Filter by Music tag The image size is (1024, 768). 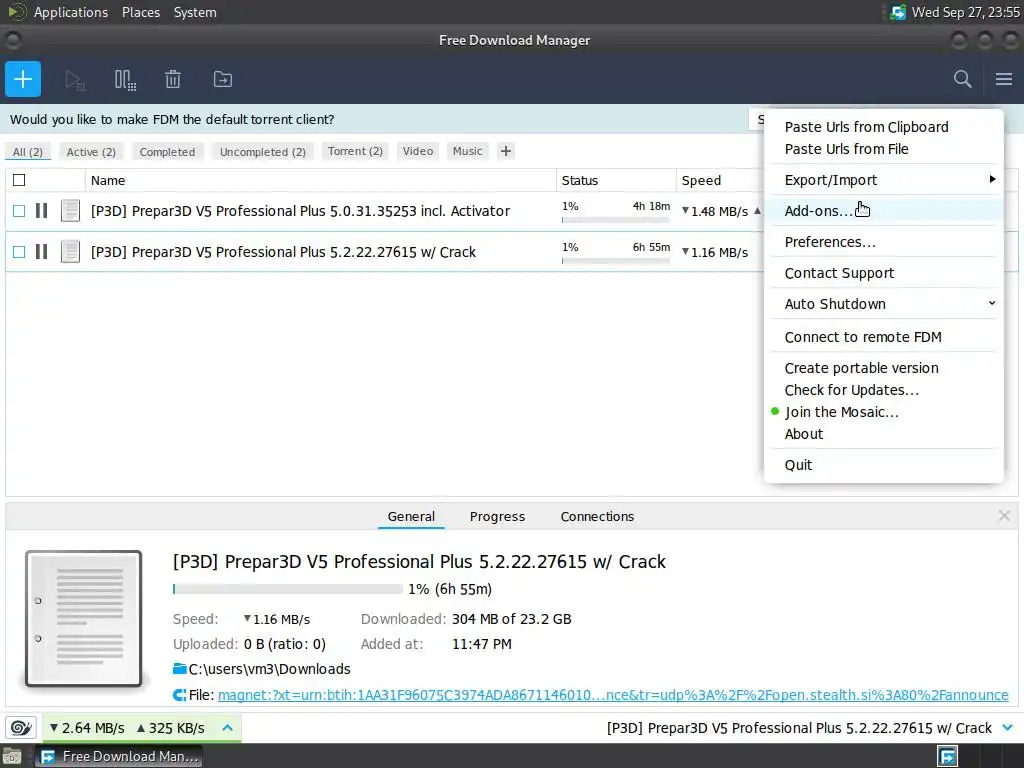[468, 151]
